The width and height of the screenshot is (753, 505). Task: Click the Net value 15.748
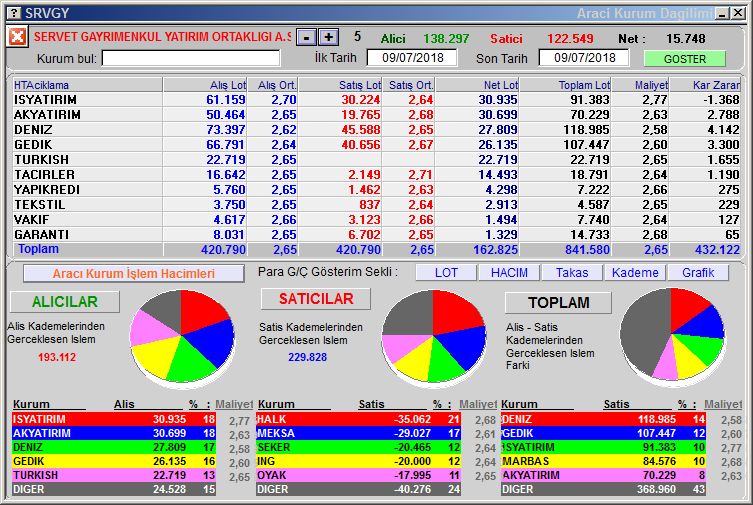pyautogui.click(x=686, y=38)
